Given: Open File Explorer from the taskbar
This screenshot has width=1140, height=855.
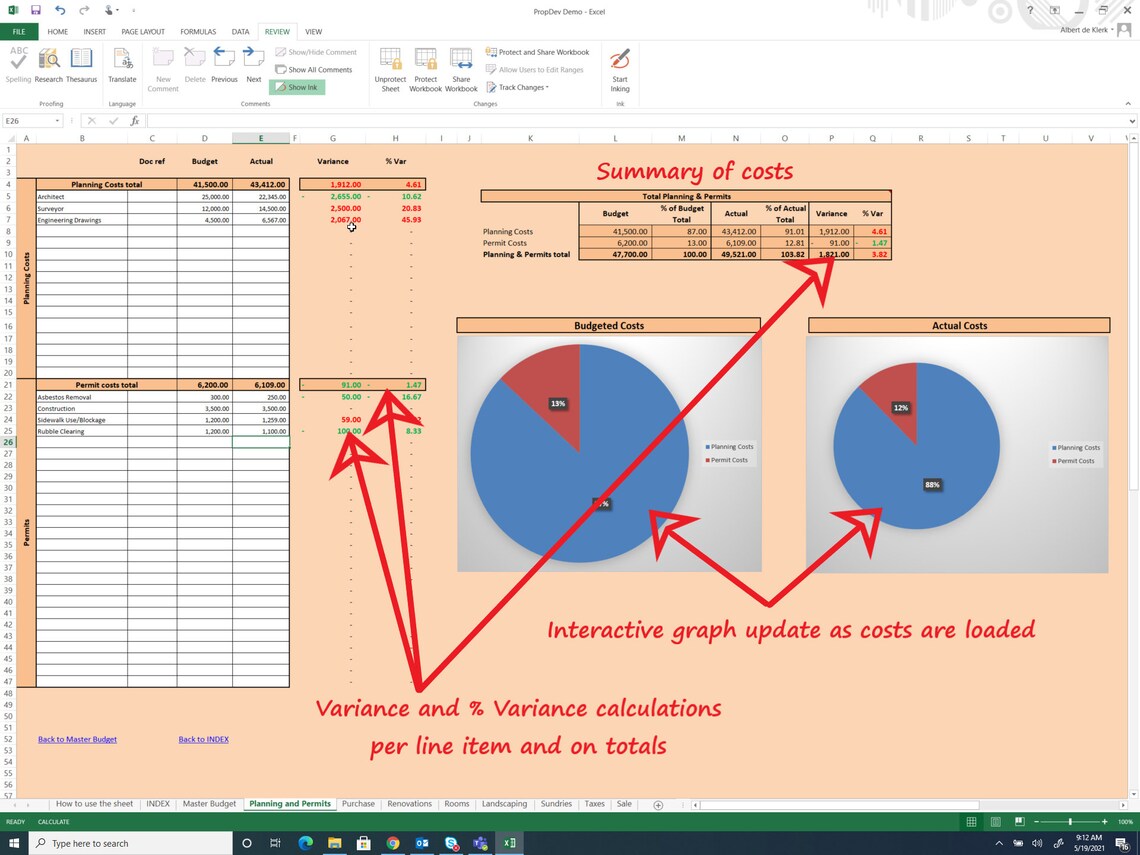Looking at the screenshot, I should [334, 843].
